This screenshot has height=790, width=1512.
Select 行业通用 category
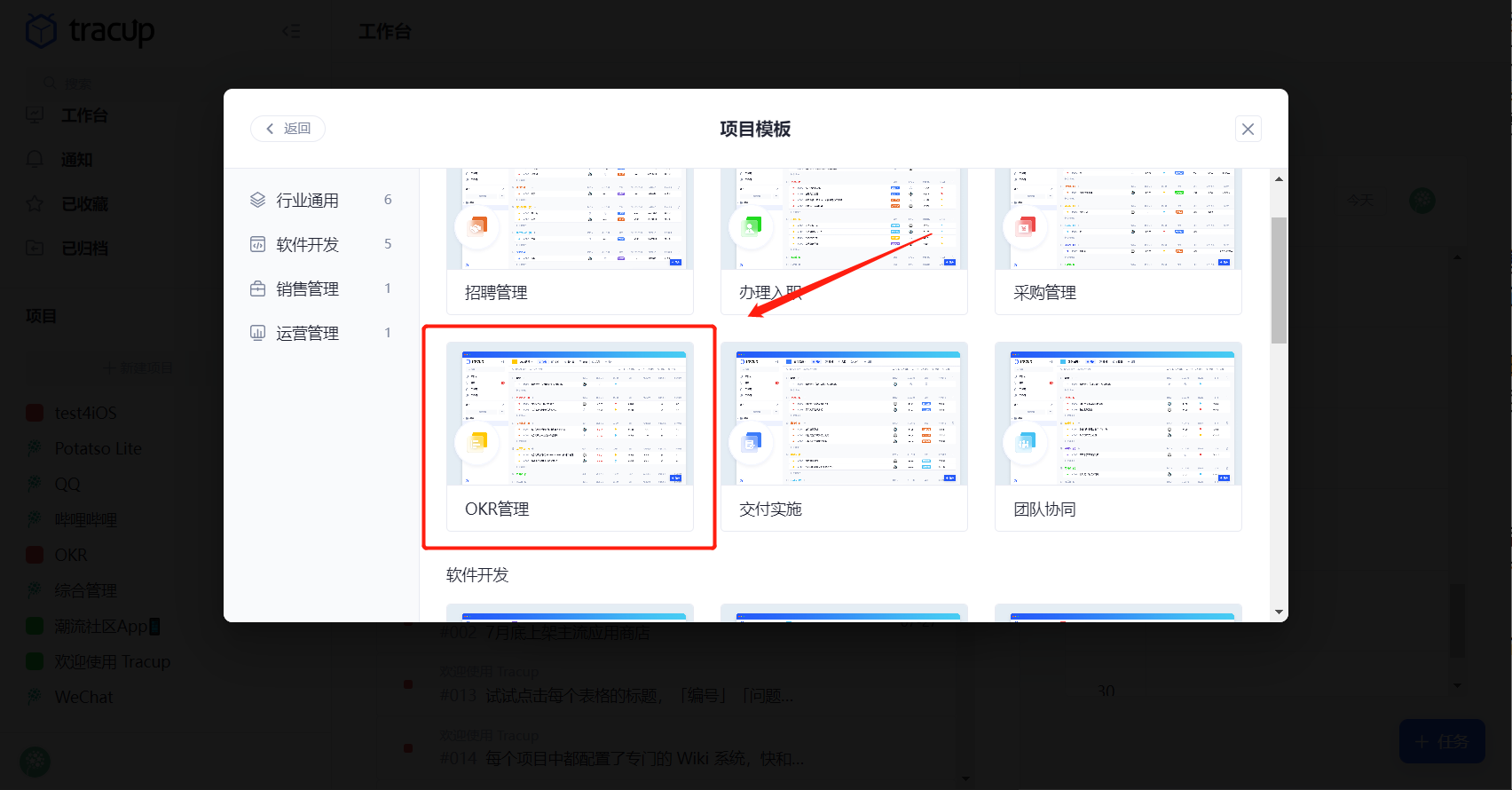307,201
